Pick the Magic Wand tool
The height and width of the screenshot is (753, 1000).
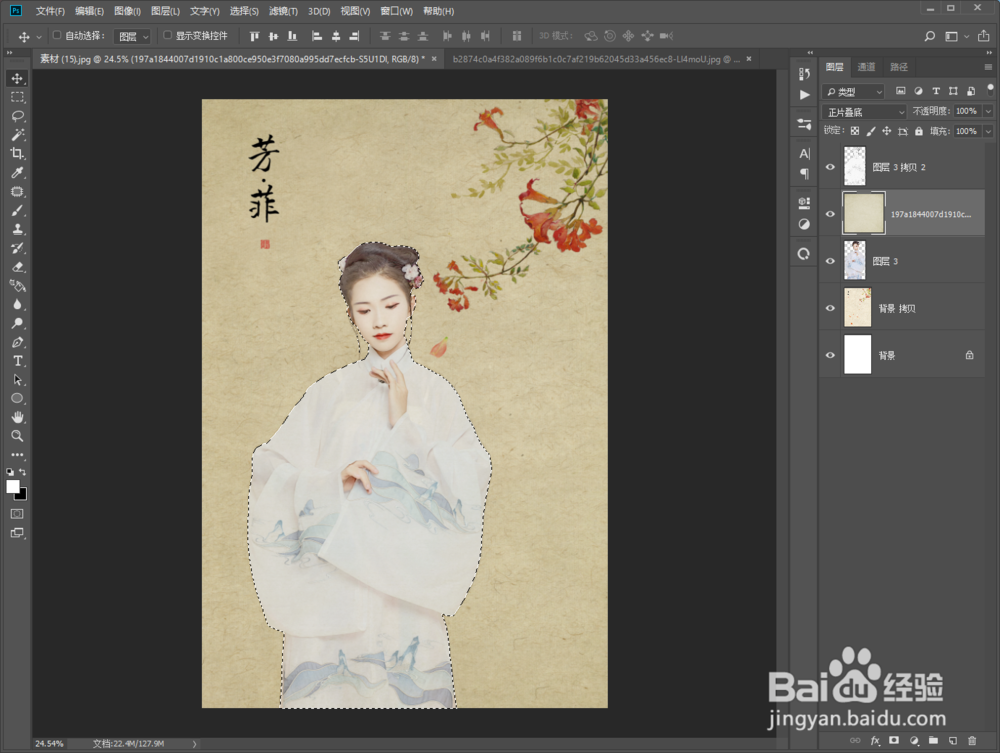coord(17,135)
